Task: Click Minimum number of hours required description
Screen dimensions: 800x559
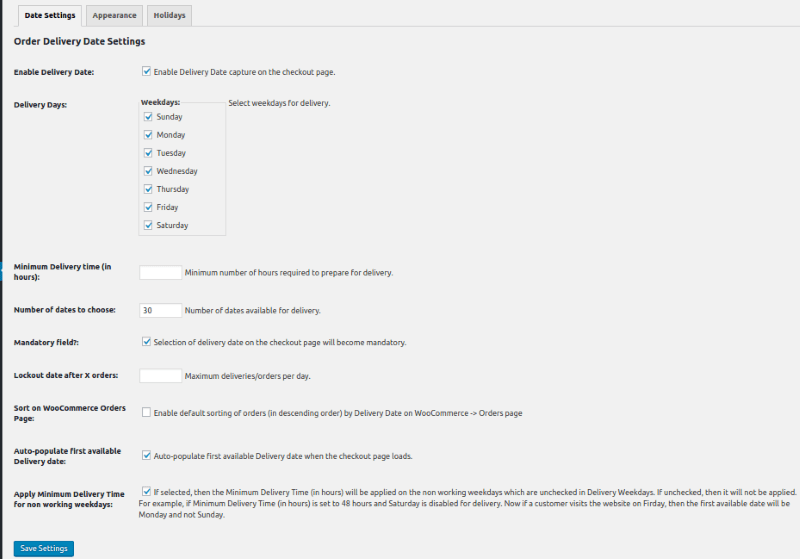Action: [x=289, y=273]
